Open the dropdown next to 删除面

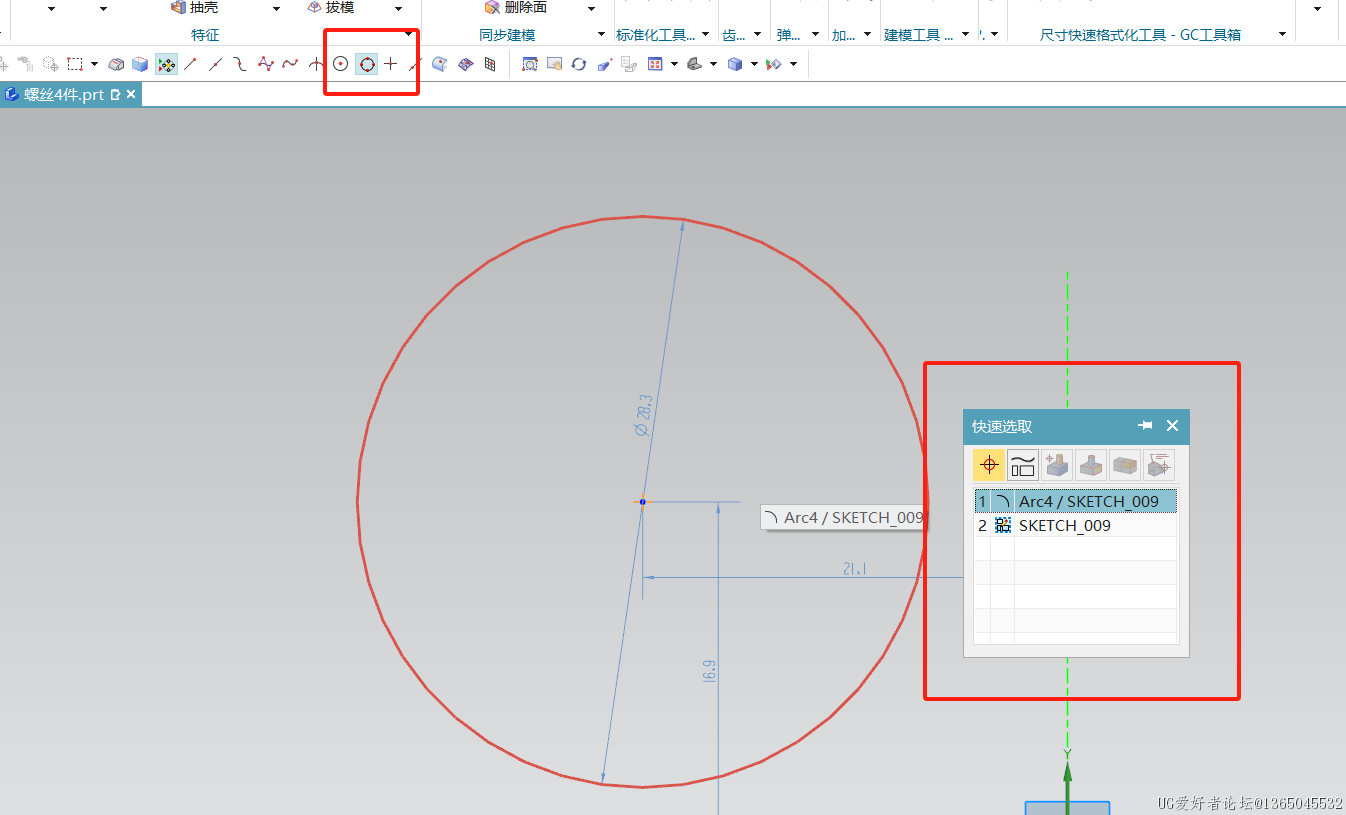(x=591, y=9)
